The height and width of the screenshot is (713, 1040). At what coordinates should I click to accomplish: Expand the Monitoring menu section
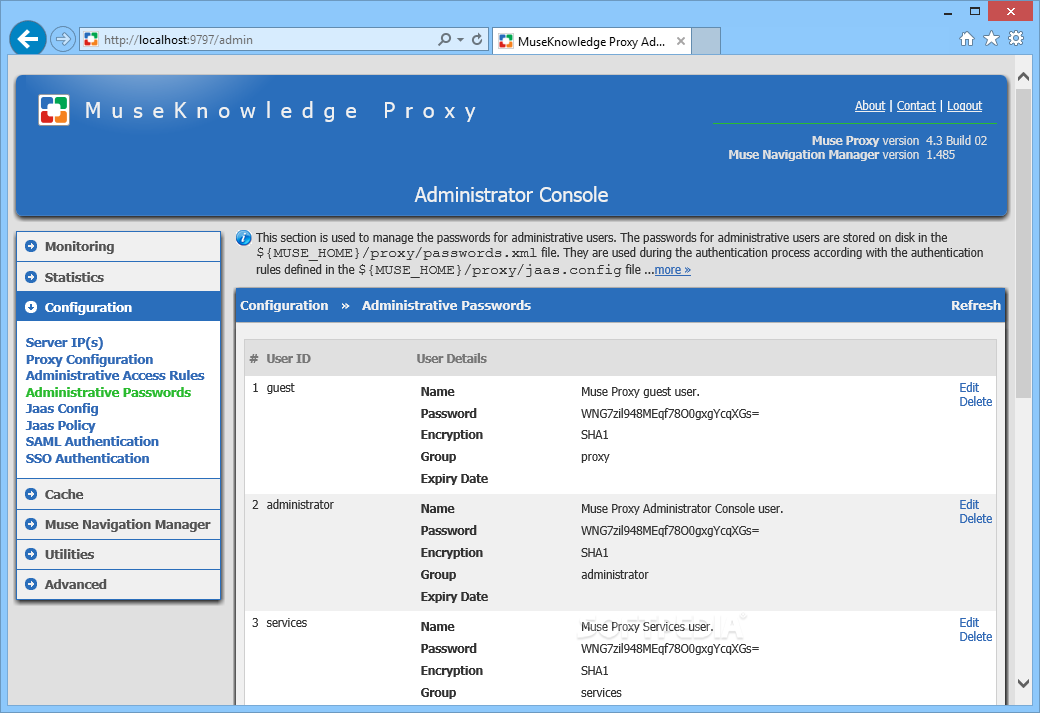coord(119,246)
